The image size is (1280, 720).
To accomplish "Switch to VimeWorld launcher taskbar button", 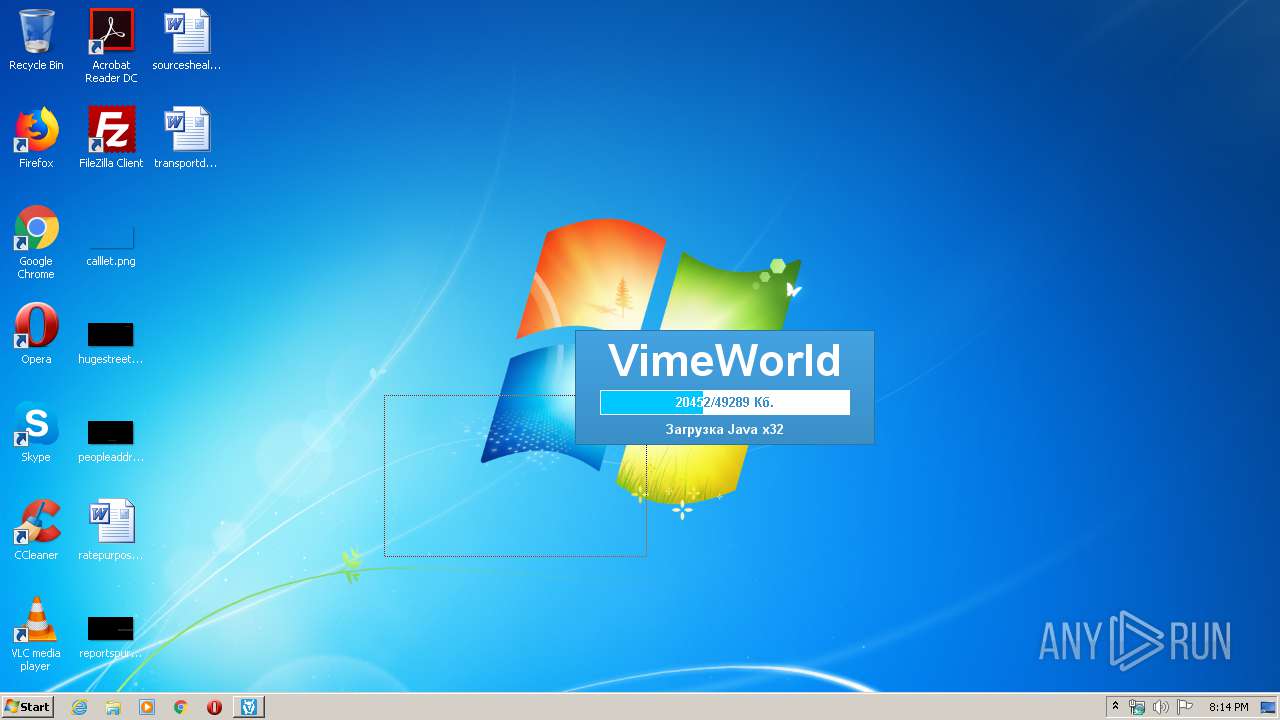I will click(249, 707).
